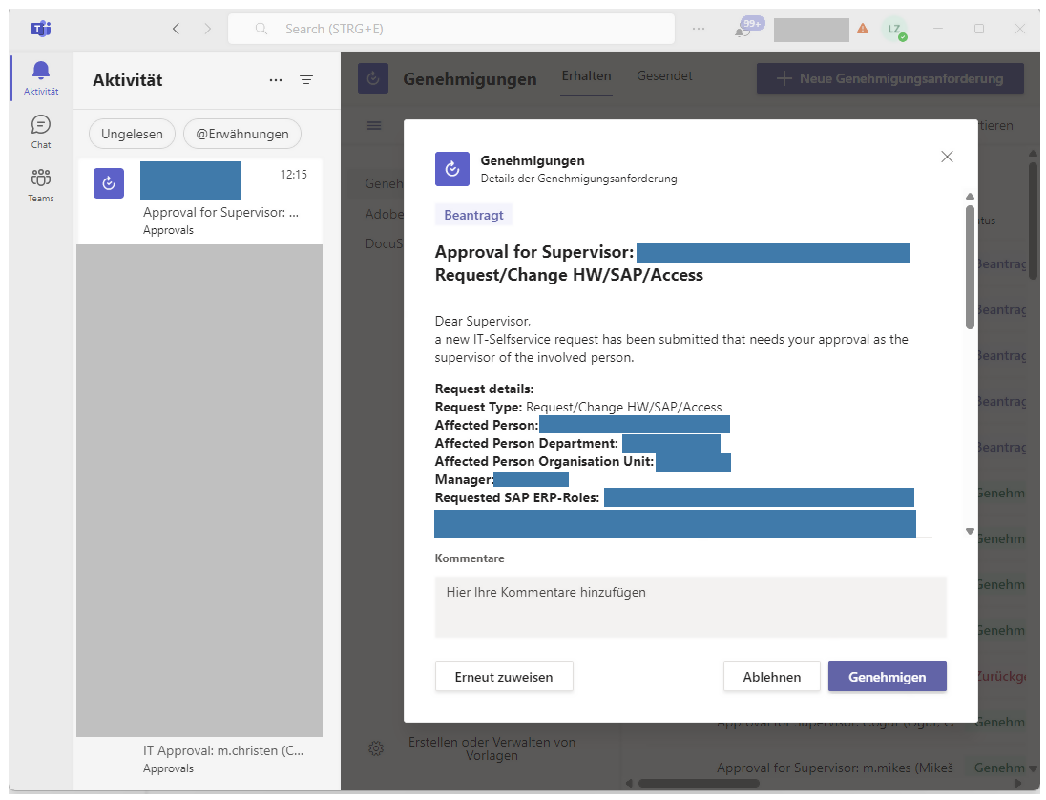The height and width of the screenshot is (800, 1046).
Task: Click the back navigation arrow
Action: pyautogui.click(x=176, y=29)
